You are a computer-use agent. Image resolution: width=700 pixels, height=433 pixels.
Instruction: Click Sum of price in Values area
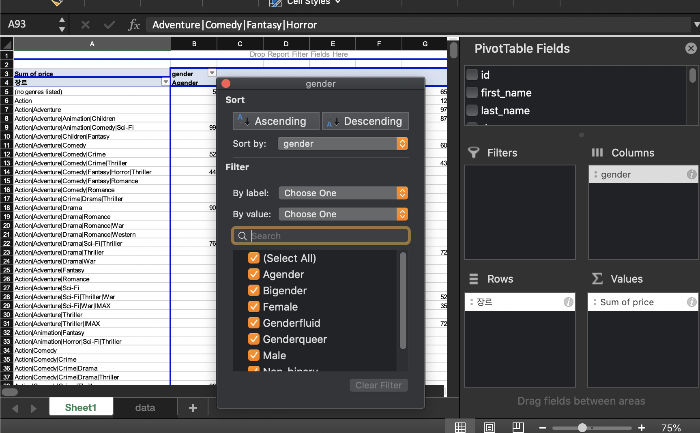643,302
